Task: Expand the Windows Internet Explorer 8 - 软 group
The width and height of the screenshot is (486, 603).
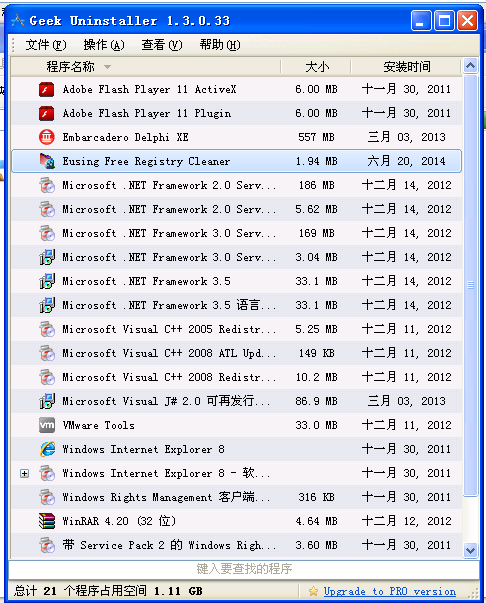Action: 24,473
